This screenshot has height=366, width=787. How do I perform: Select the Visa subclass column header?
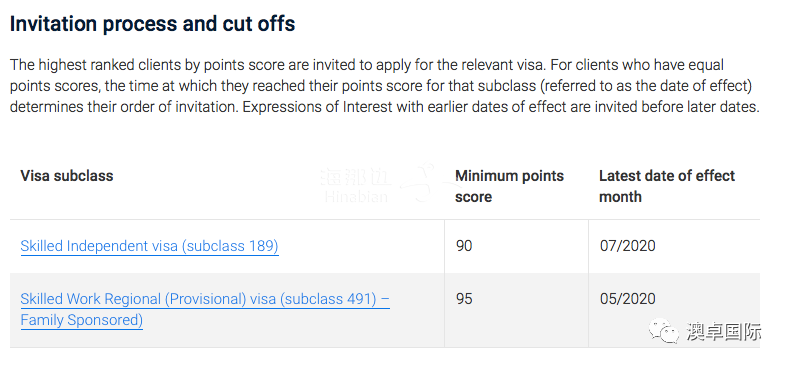coord(67,176)
